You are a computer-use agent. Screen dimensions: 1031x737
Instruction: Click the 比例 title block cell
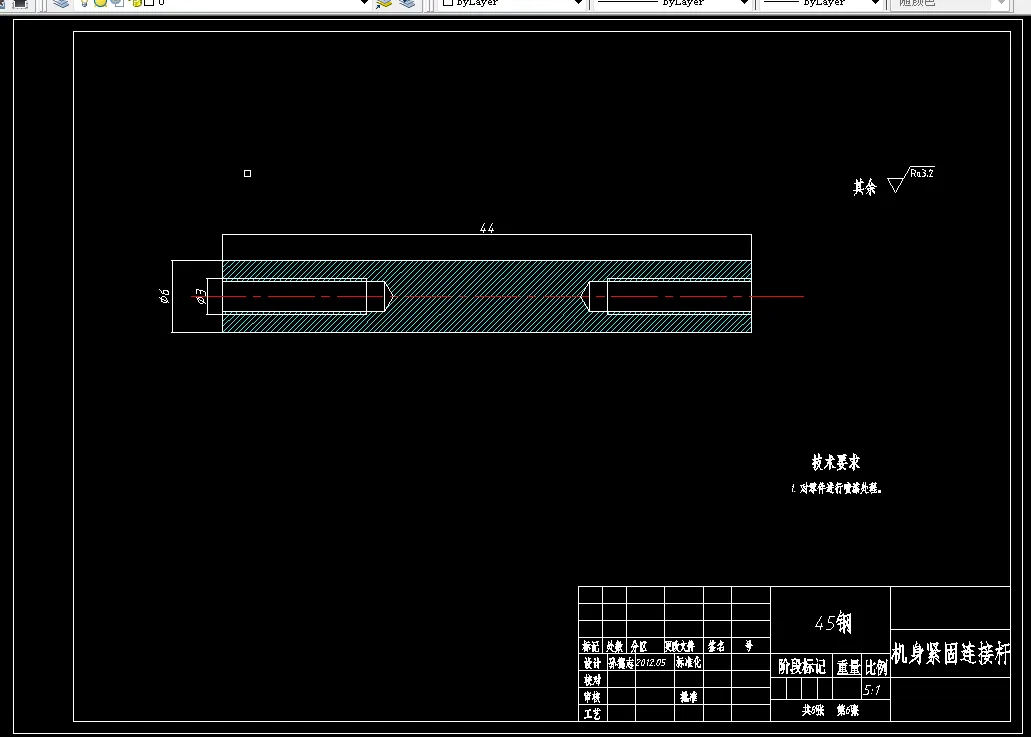(876, 667)
